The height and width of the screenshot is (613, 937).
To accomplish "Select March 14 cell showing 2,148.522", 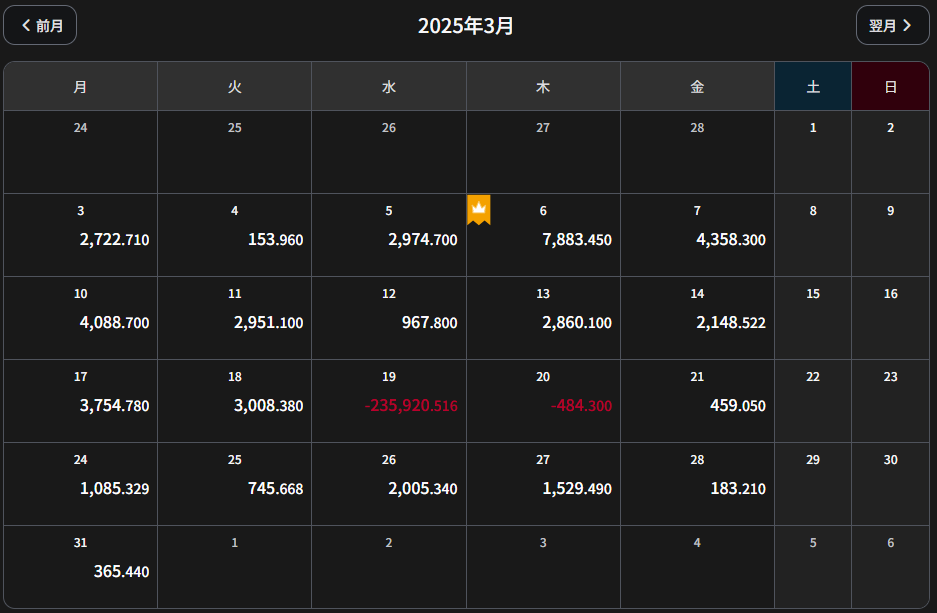I will pos(697,318).
